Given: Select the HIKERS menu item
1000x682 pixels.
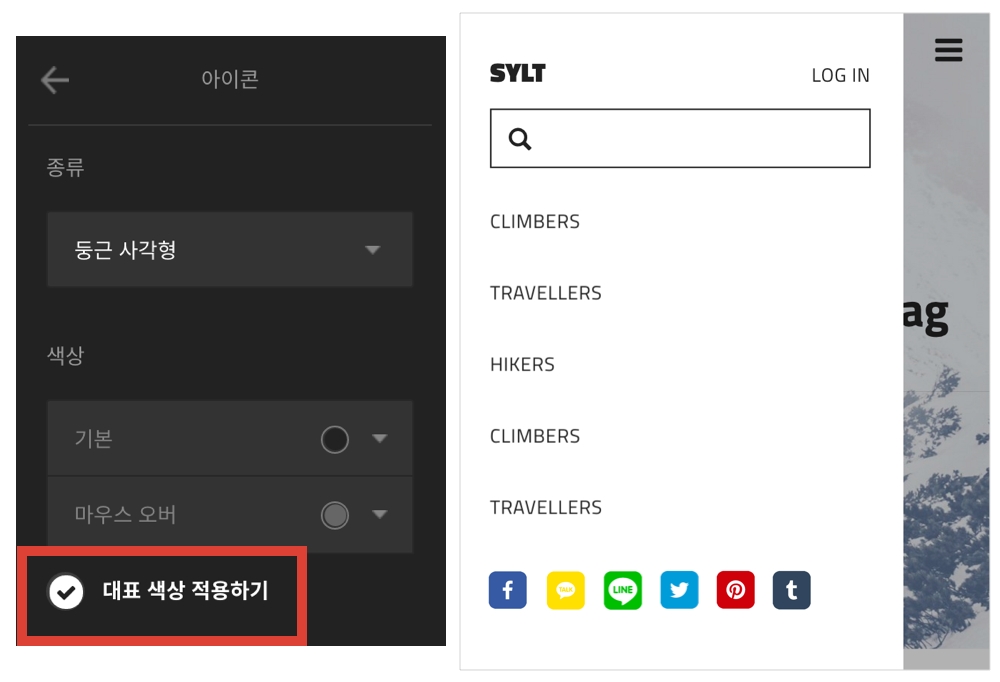Looking at the screenshot, I should (522, 364).
